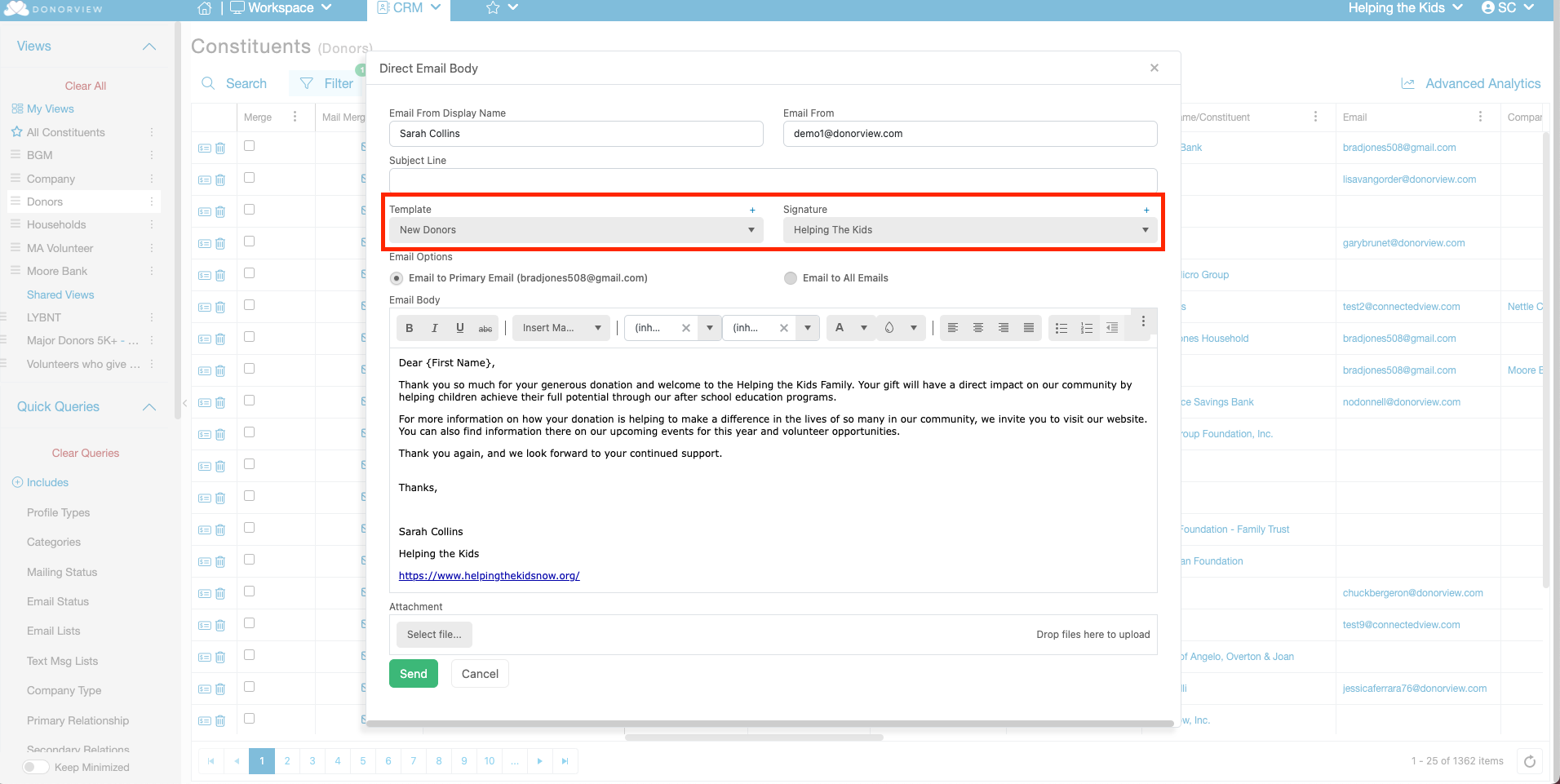Open the favorites star menu

pos(502,8)
